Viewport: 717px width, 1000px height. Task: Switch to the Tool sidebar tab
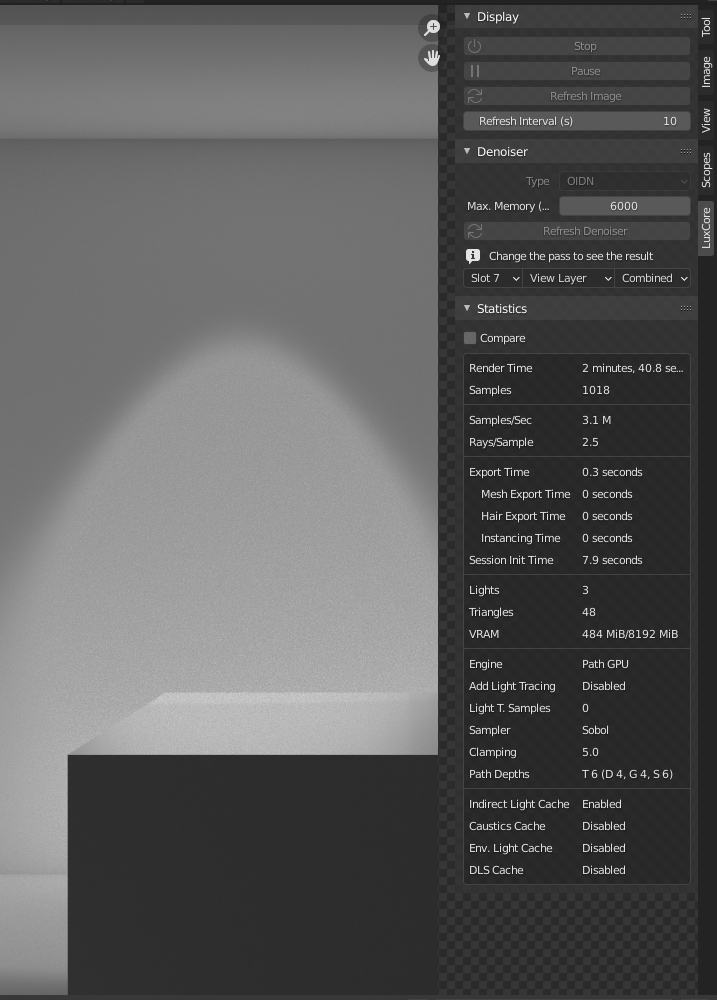click(x=706, y=26)
